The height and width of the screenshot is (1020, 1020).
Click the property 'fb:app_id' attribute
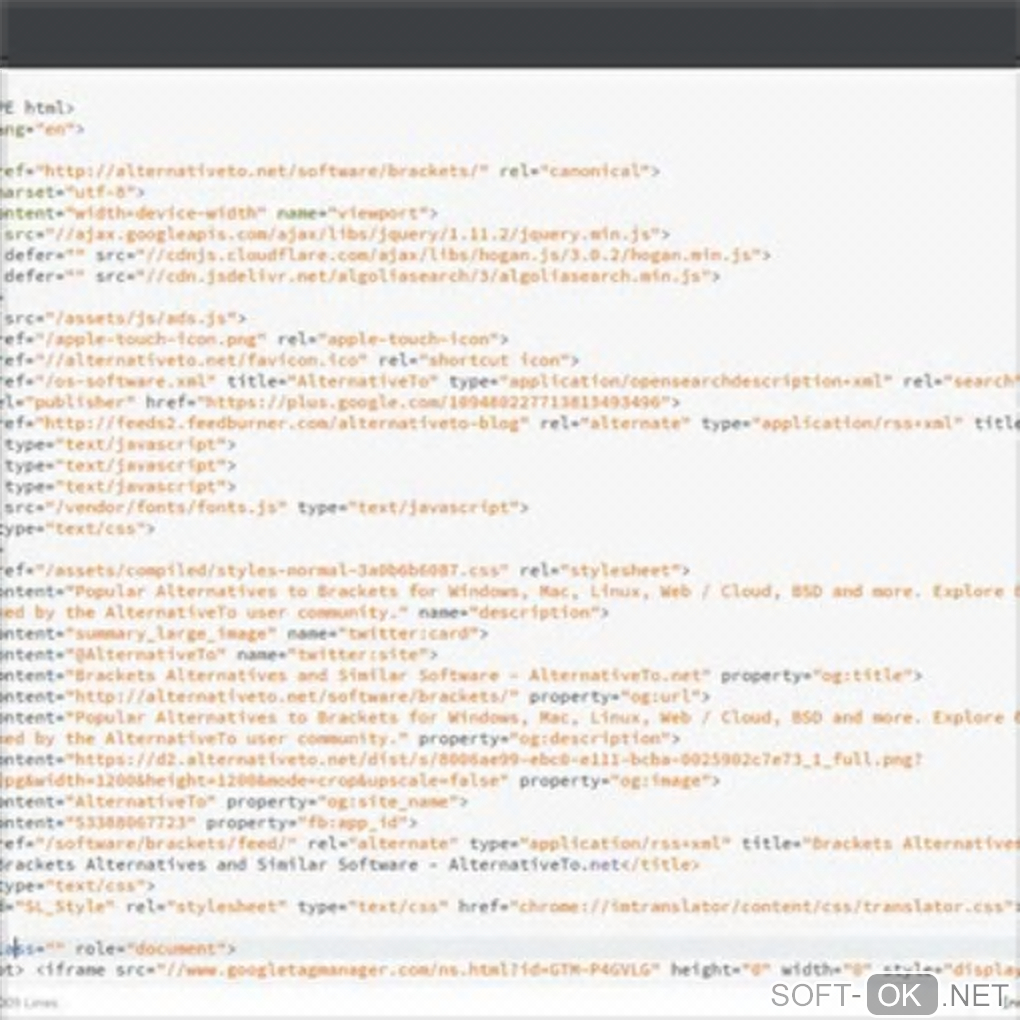click(307, 822)
